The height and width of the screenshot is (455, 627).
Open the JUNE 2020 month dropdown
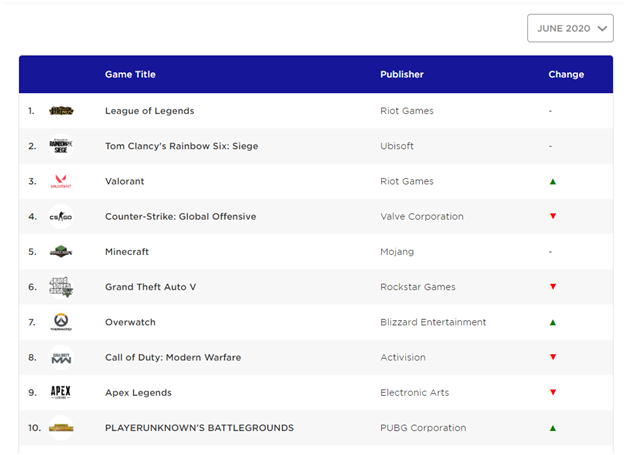[570, 28]
